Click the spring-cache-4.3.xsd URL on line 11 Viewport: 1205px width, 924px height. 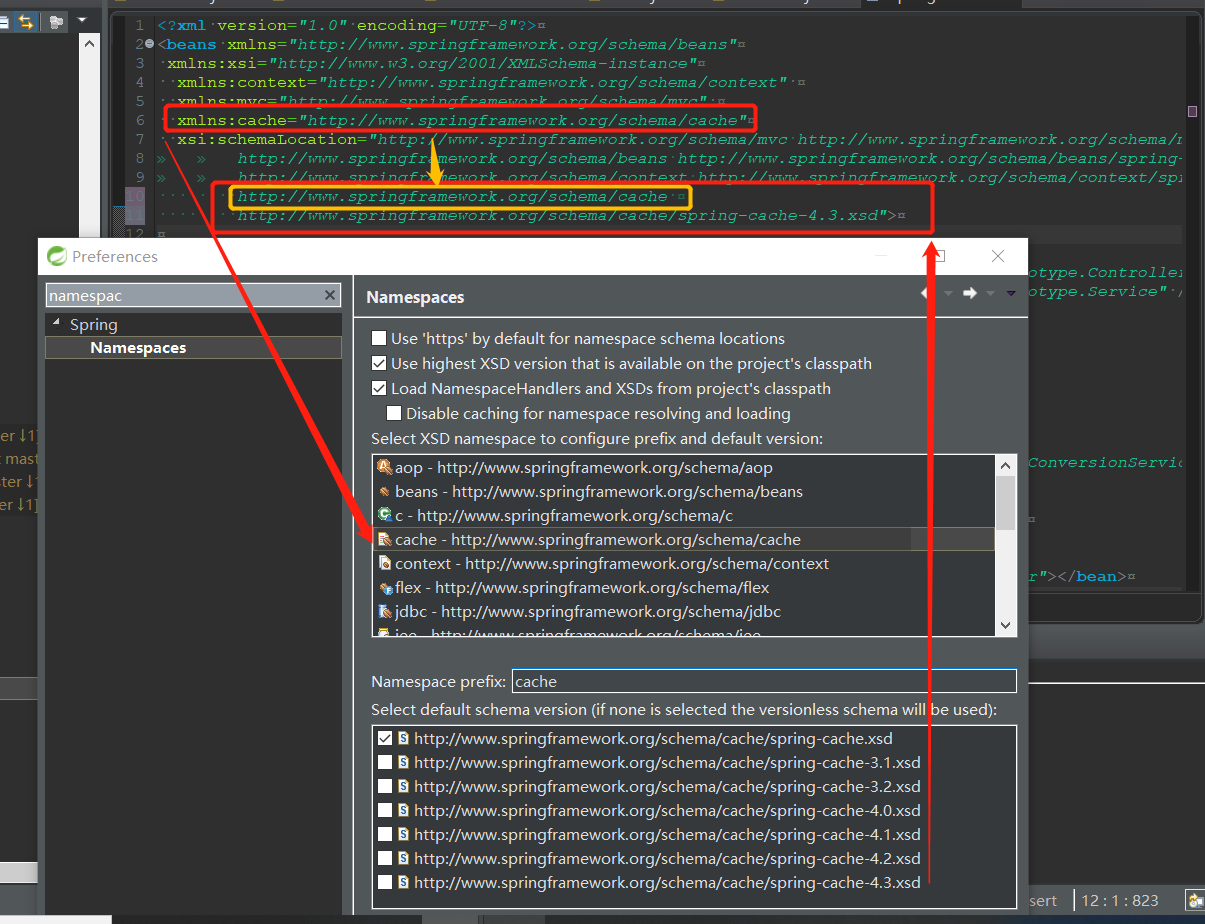click(x=563, y=215)
